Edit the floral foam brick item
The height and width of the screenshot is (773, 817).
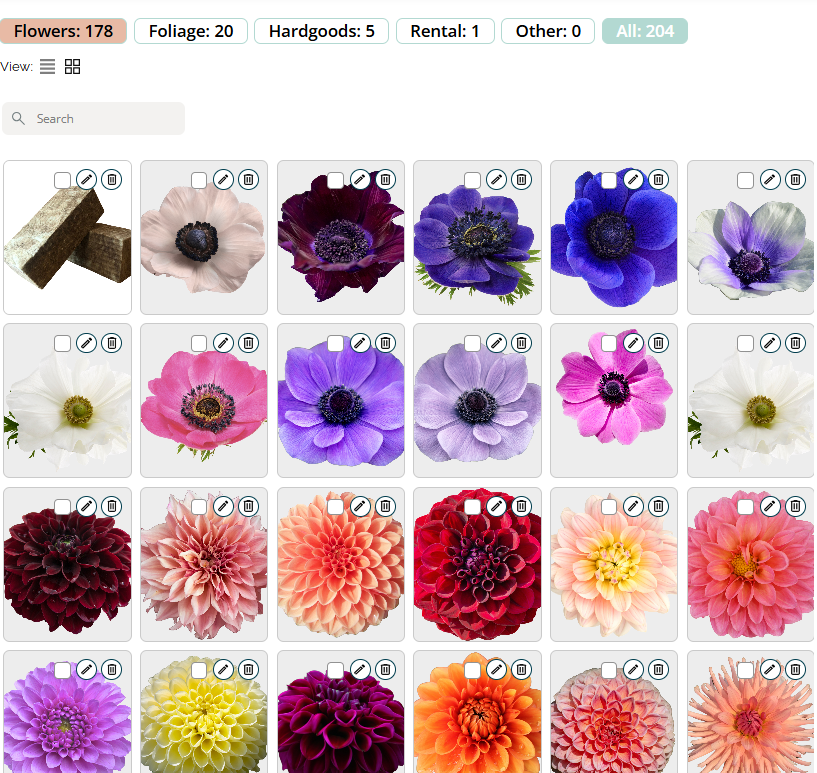coord(87,179)
